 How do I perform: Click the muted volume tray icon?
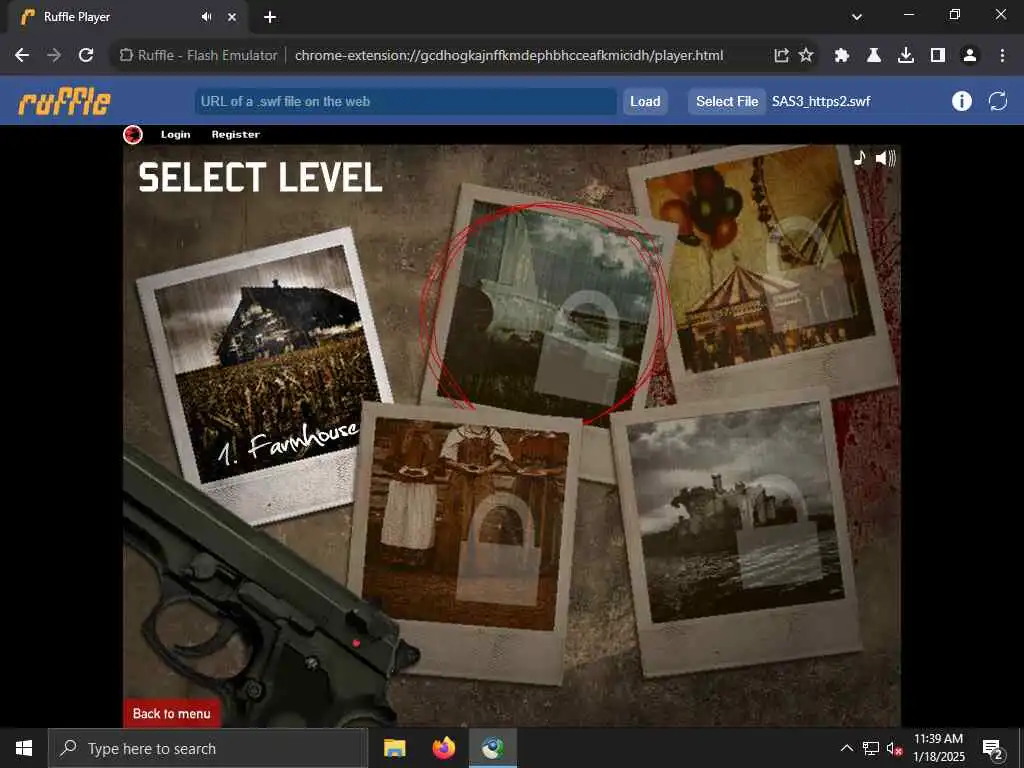click(895, 748)
